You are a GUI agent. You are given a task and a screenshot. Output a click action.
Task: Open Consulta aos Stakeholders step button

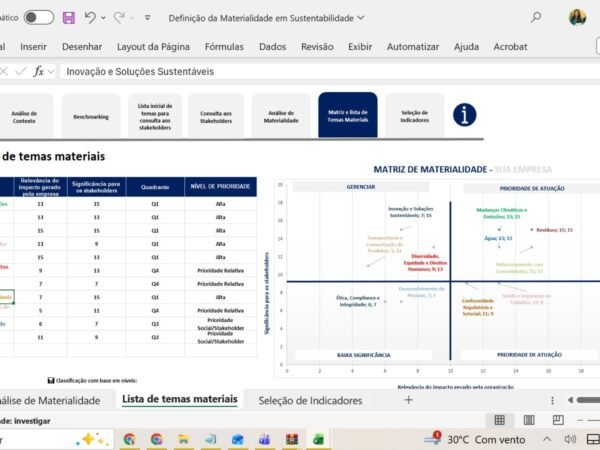click(216, 116)
